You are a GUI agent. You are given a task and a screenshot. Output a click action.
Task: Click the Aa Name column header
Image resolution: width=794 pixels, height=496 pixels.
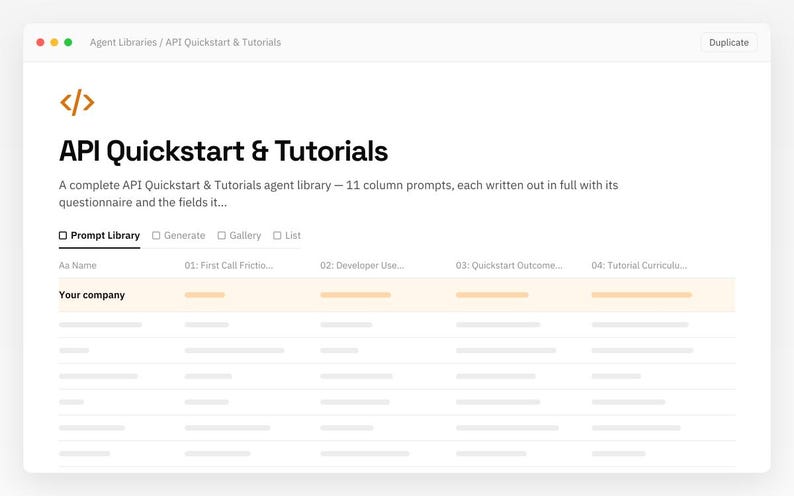point(77,265)
